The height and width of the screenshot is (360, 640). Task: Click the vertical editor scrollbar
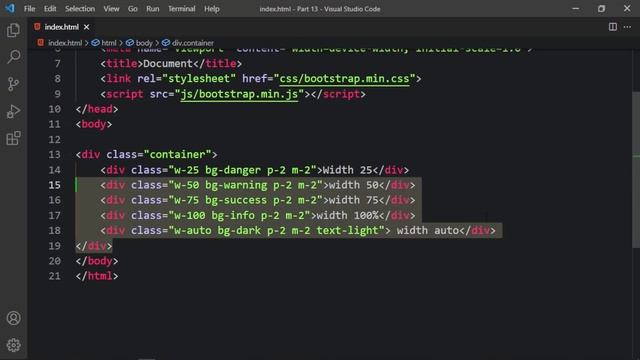[x=636, y=169]
